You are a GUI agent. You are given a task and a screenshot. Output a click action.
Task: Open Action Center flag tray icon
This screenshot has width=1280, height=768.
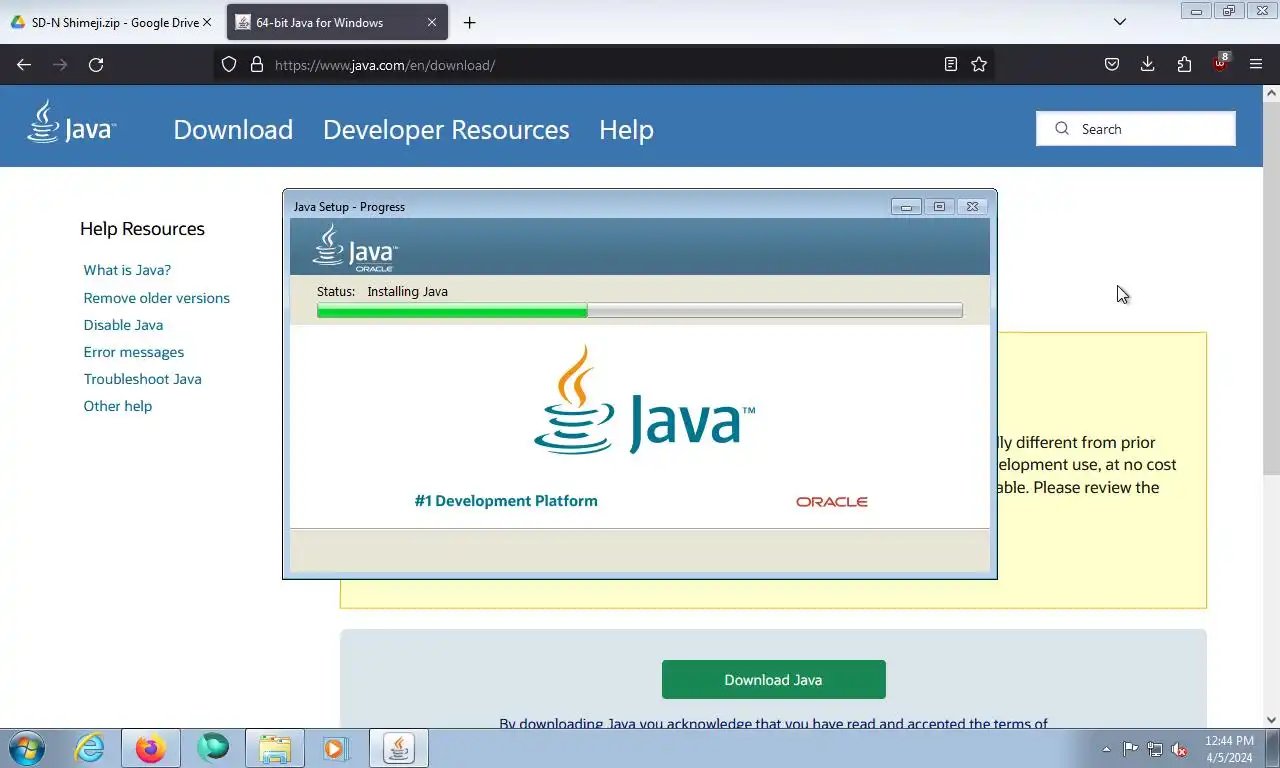[1130, 749]
